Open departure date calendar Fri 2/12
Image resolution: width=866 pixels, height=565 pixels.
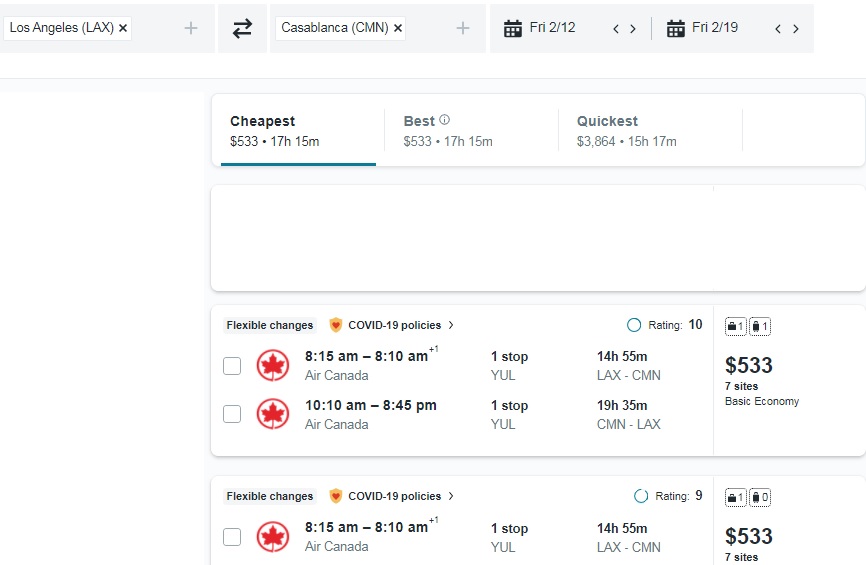tap(541, 28)
